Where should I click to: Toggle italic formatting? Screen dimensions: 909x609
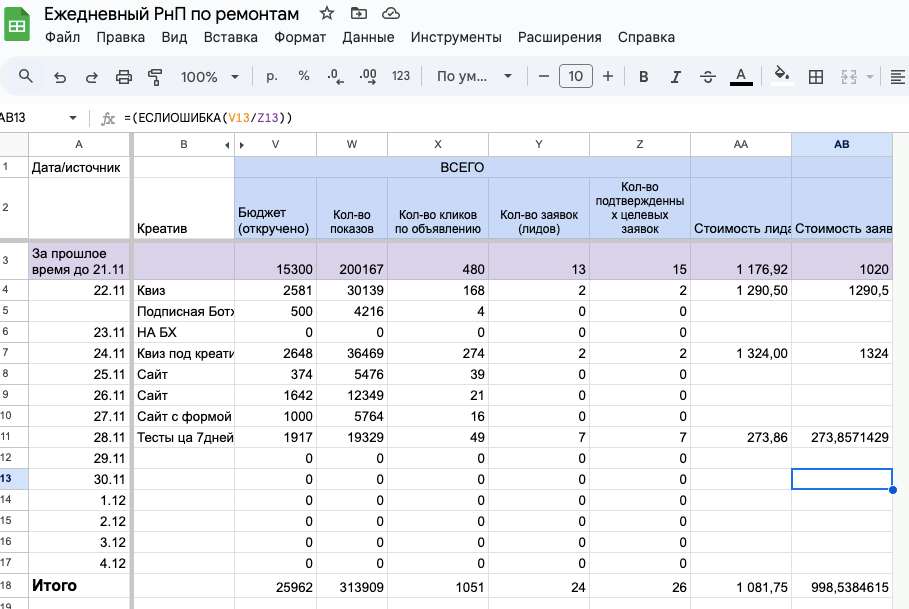point(675,76)
